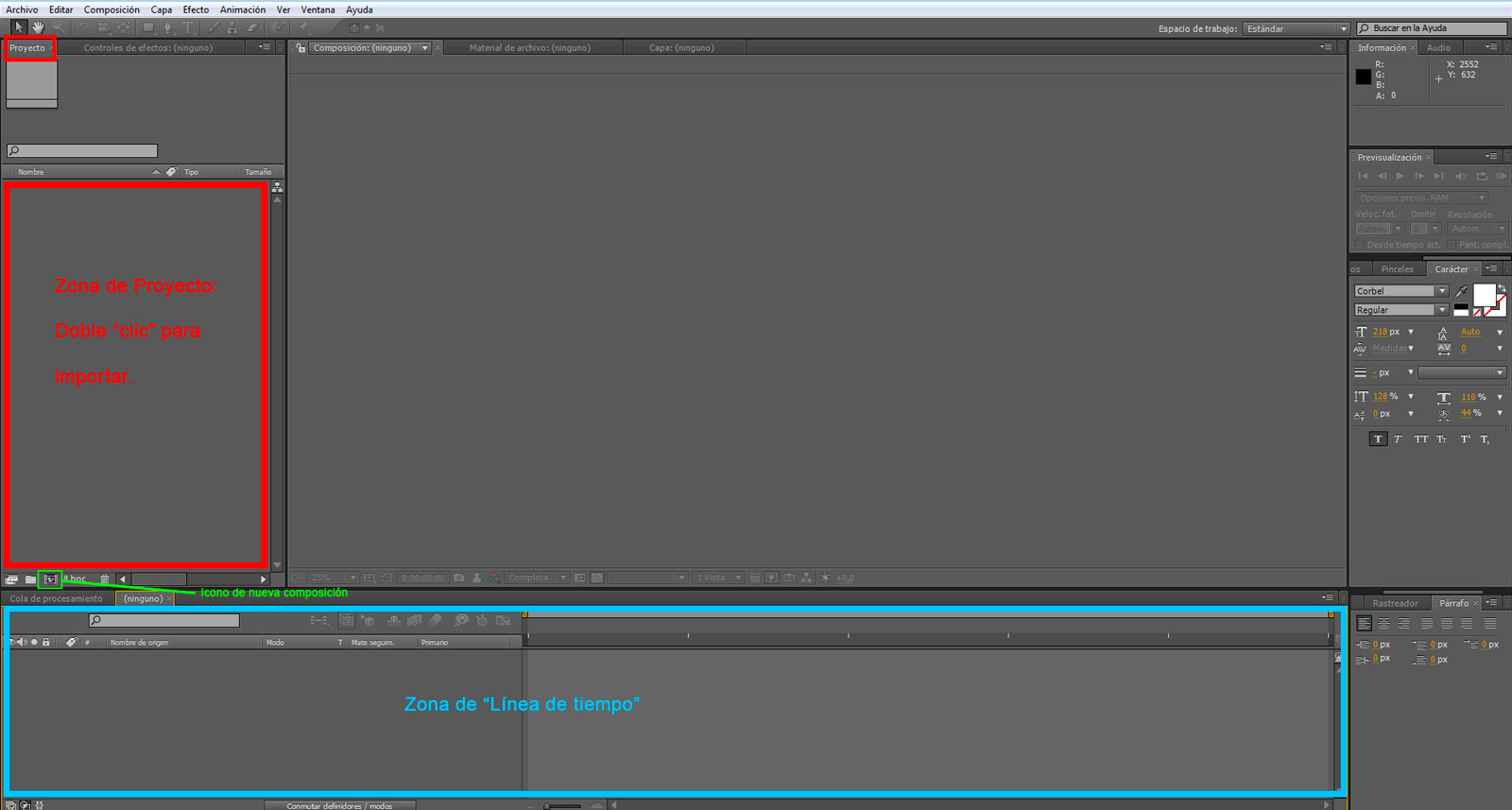Toggle transparency grid in viewer
The image size is (1512, 810).
(596, 577)
